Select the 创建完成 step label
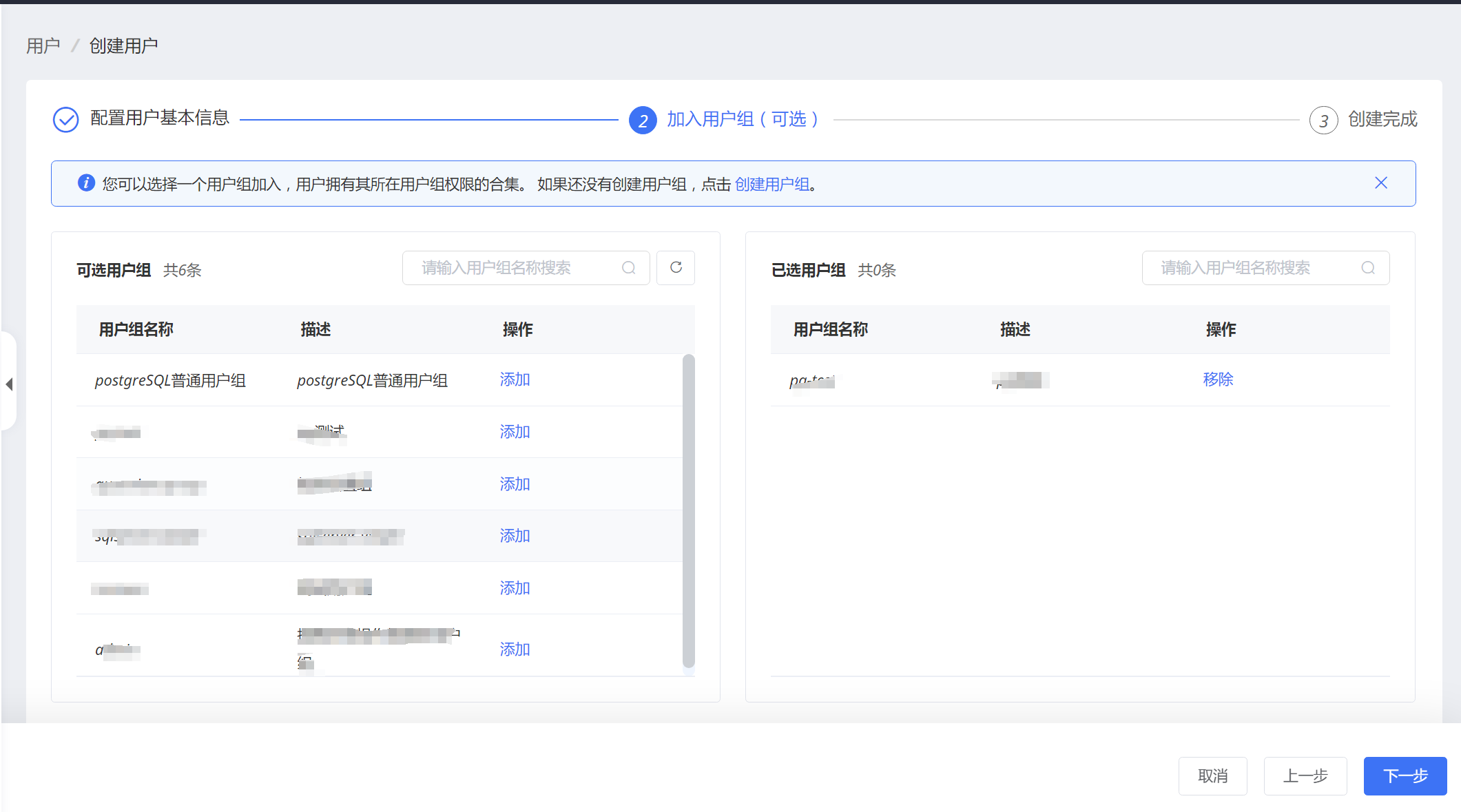This screenshot has height=812, width=1461. [1382, 120]
